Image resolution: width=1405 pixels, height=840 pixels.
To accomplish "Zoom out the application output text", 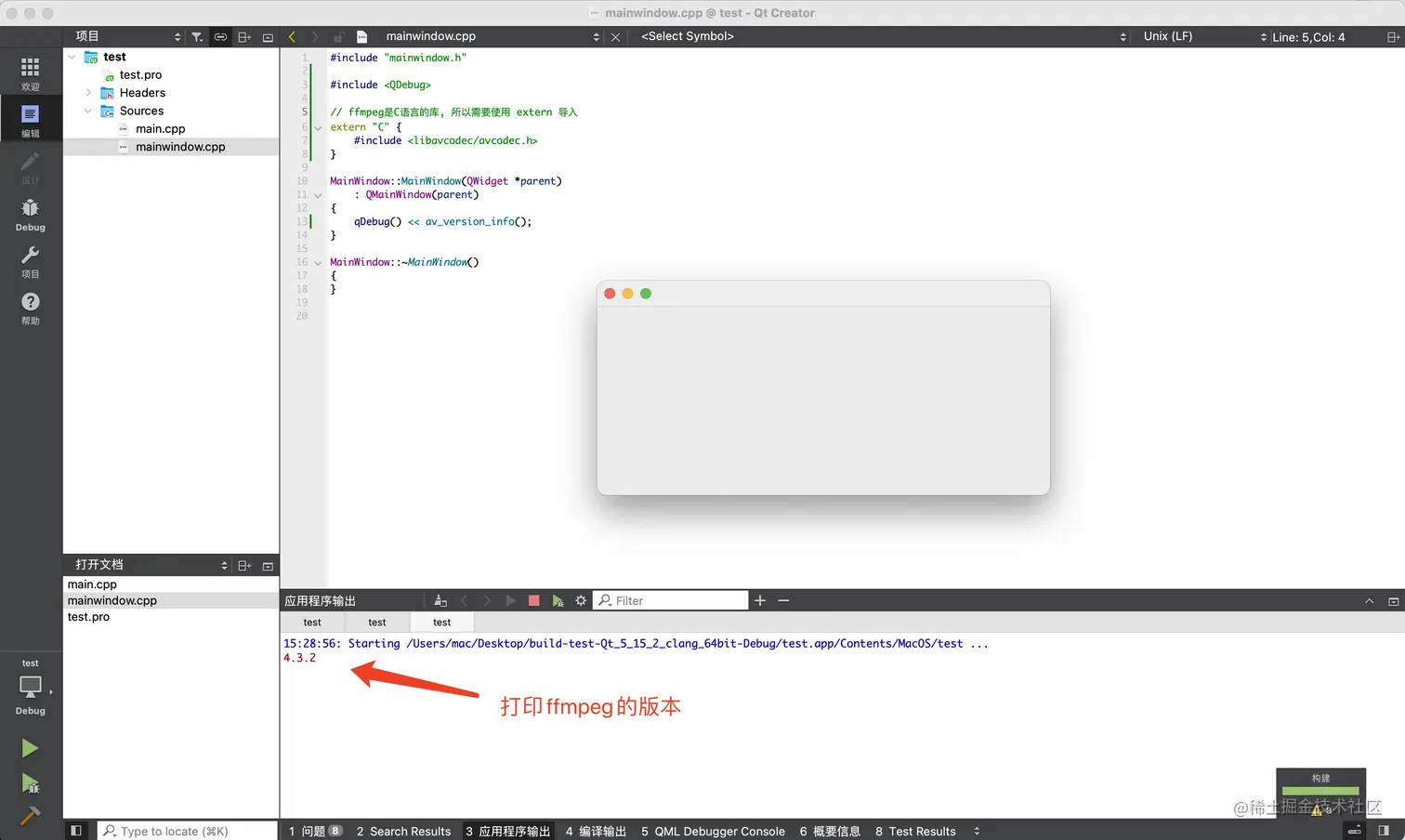I will point(783,601).
